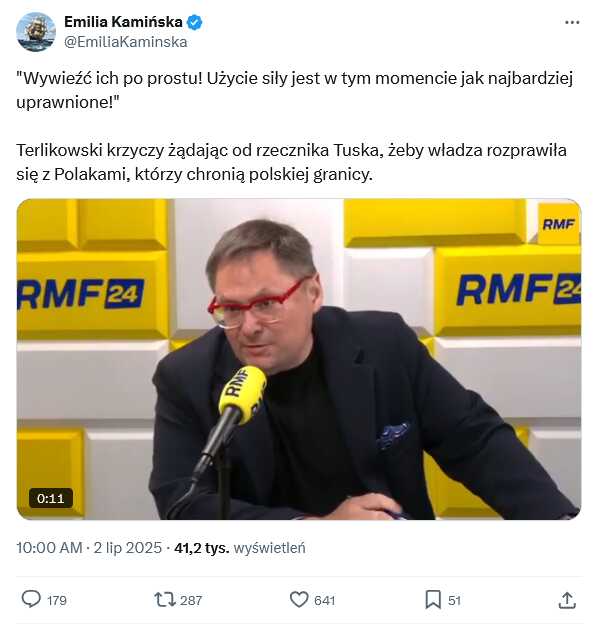Open Emilia Kamińska profile name
The image size is (598, 624).
click(x=123, y=22)
